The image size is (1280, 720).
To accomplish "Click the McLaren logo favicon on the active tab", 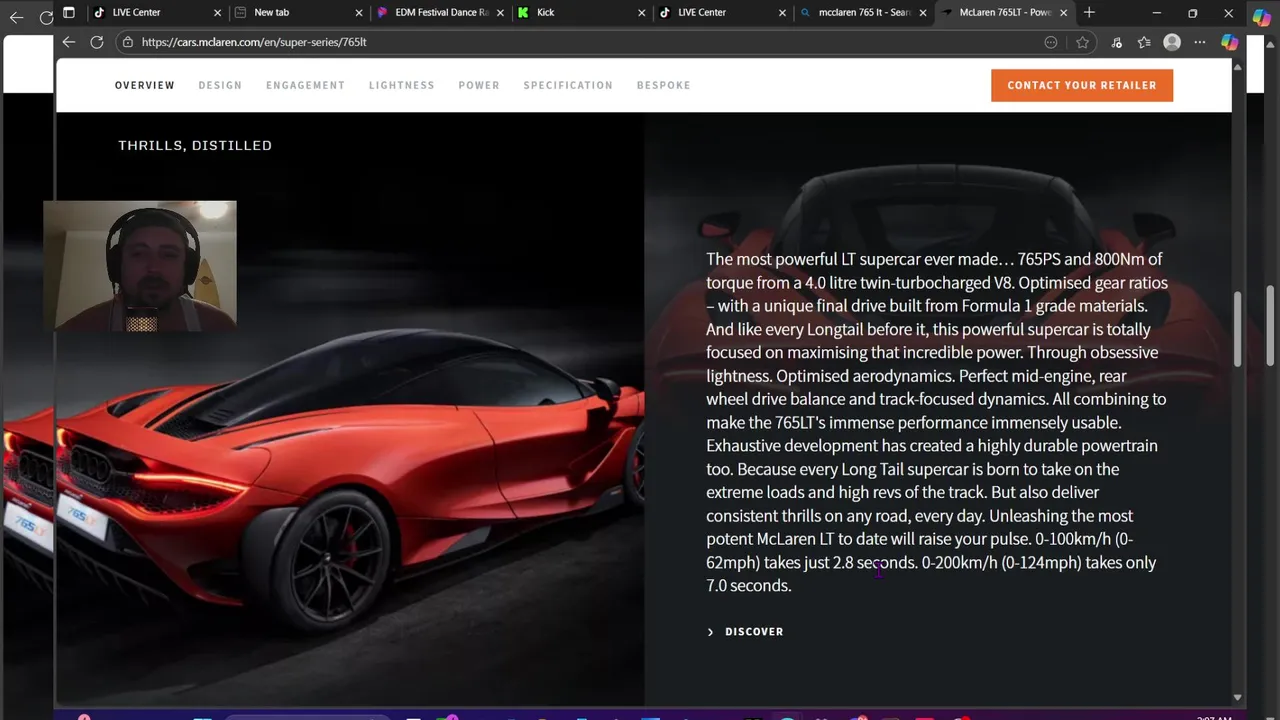I will [x=946, y=13].
